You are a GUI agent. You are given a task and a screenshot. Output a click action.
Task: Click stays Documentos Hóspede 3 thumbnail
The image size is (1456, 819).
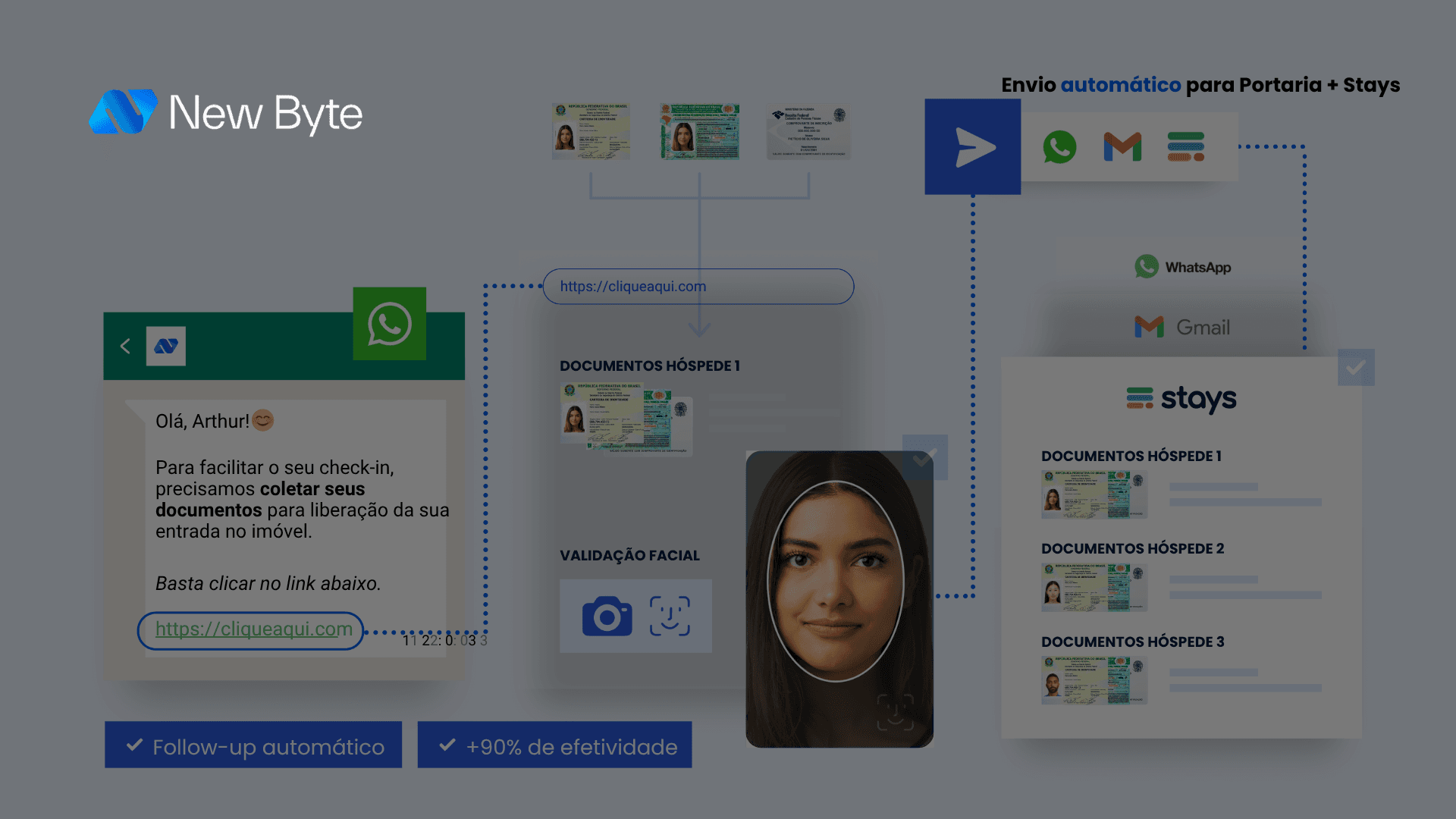pyautogui.click(x=1094, y=680)
